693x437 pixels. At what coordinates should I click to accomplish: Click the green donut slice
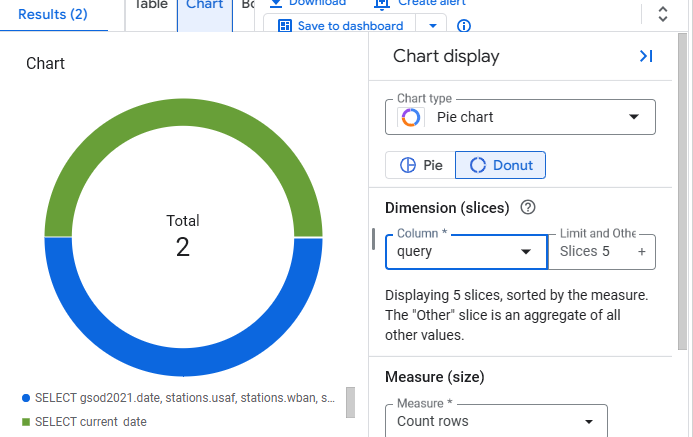pyautogui.click(x=183, y=113)
